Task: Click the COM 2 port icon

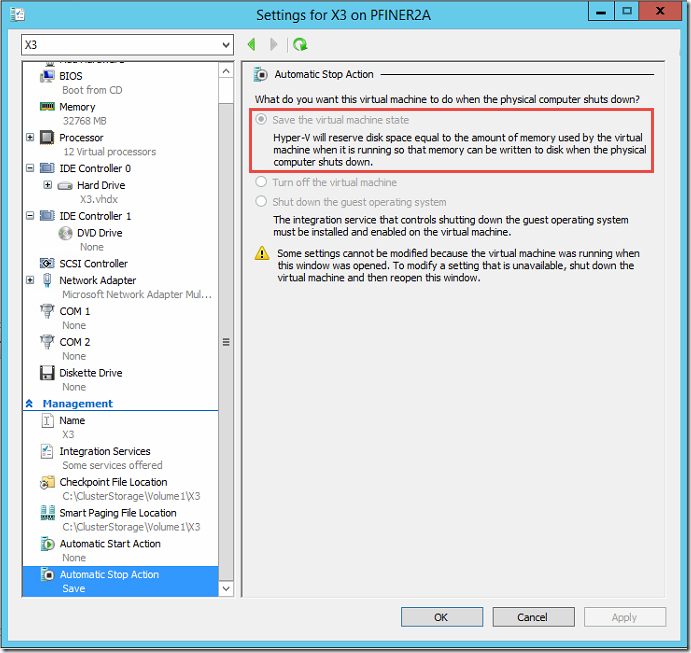Action: point(47,342)
